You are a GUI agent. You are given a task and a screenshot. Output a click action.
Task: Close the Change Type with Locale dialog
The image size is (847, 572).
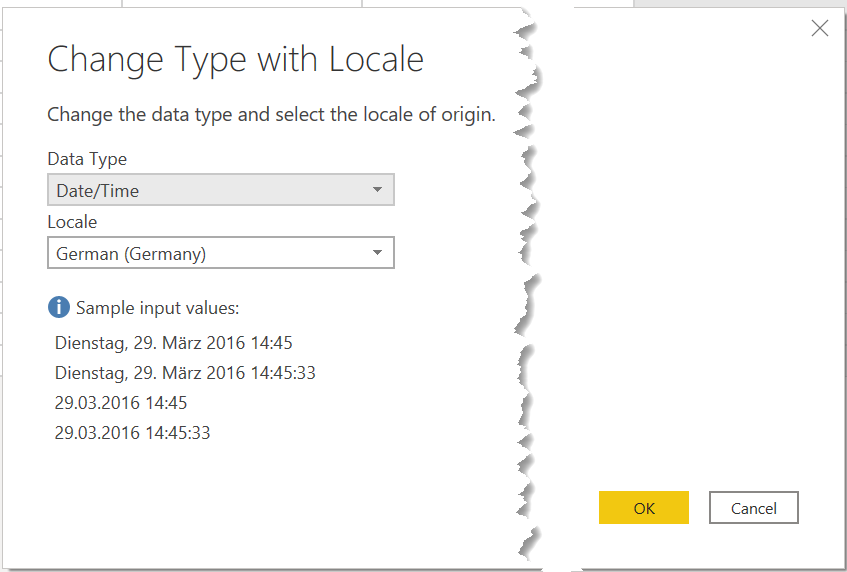click(x=819, y=28)
